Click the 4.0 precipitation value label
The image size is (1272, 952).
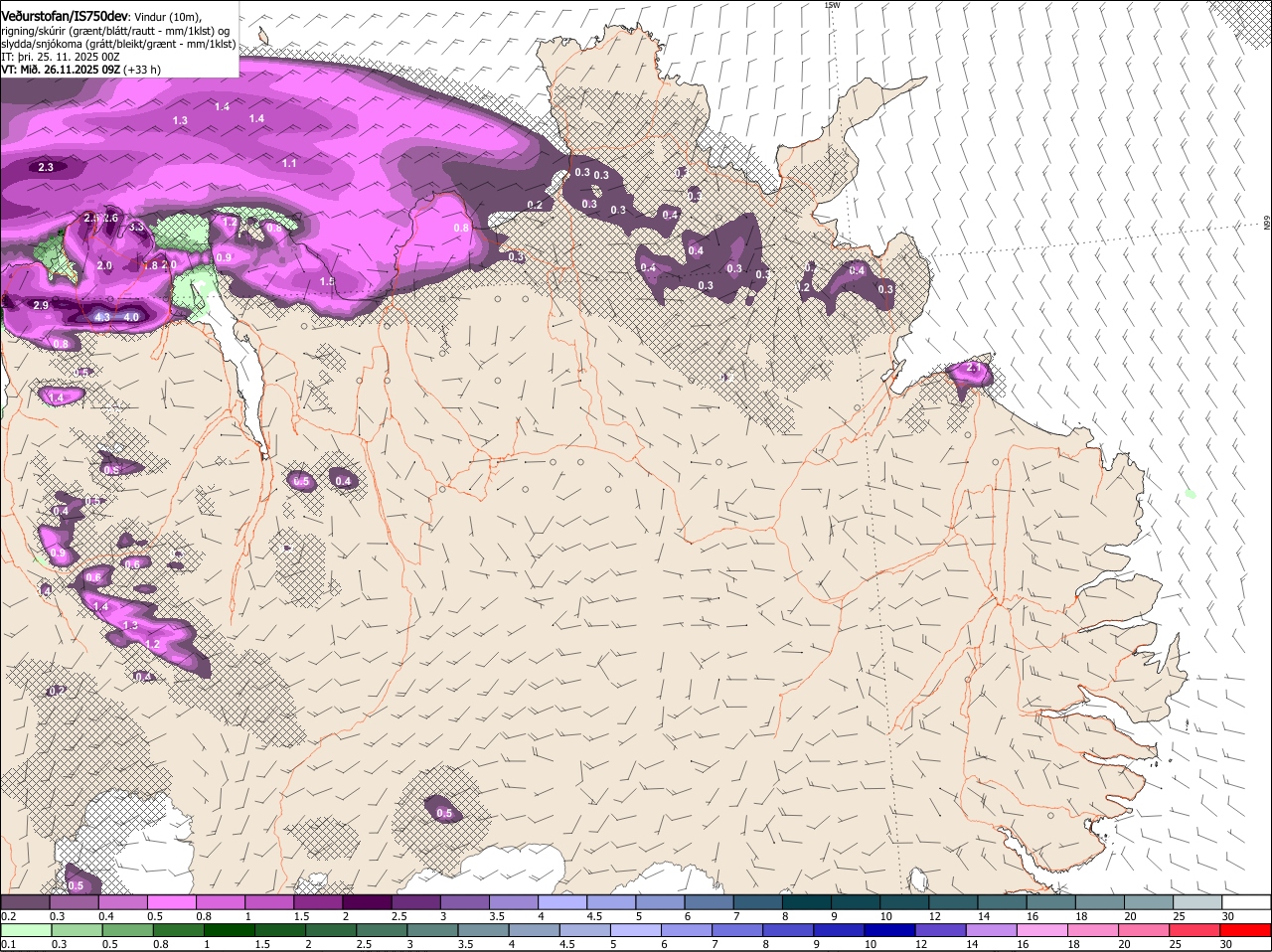pyautogui.click(x=131, y=317)
